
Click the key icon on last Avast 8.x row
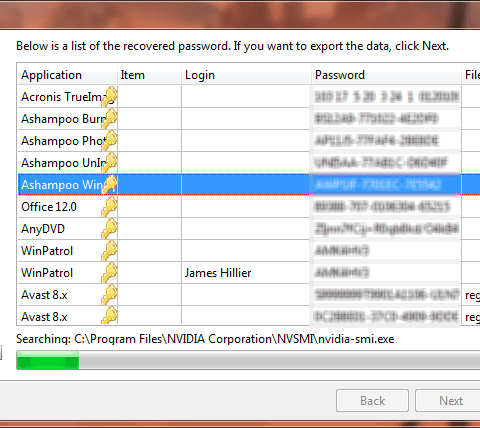109,315
